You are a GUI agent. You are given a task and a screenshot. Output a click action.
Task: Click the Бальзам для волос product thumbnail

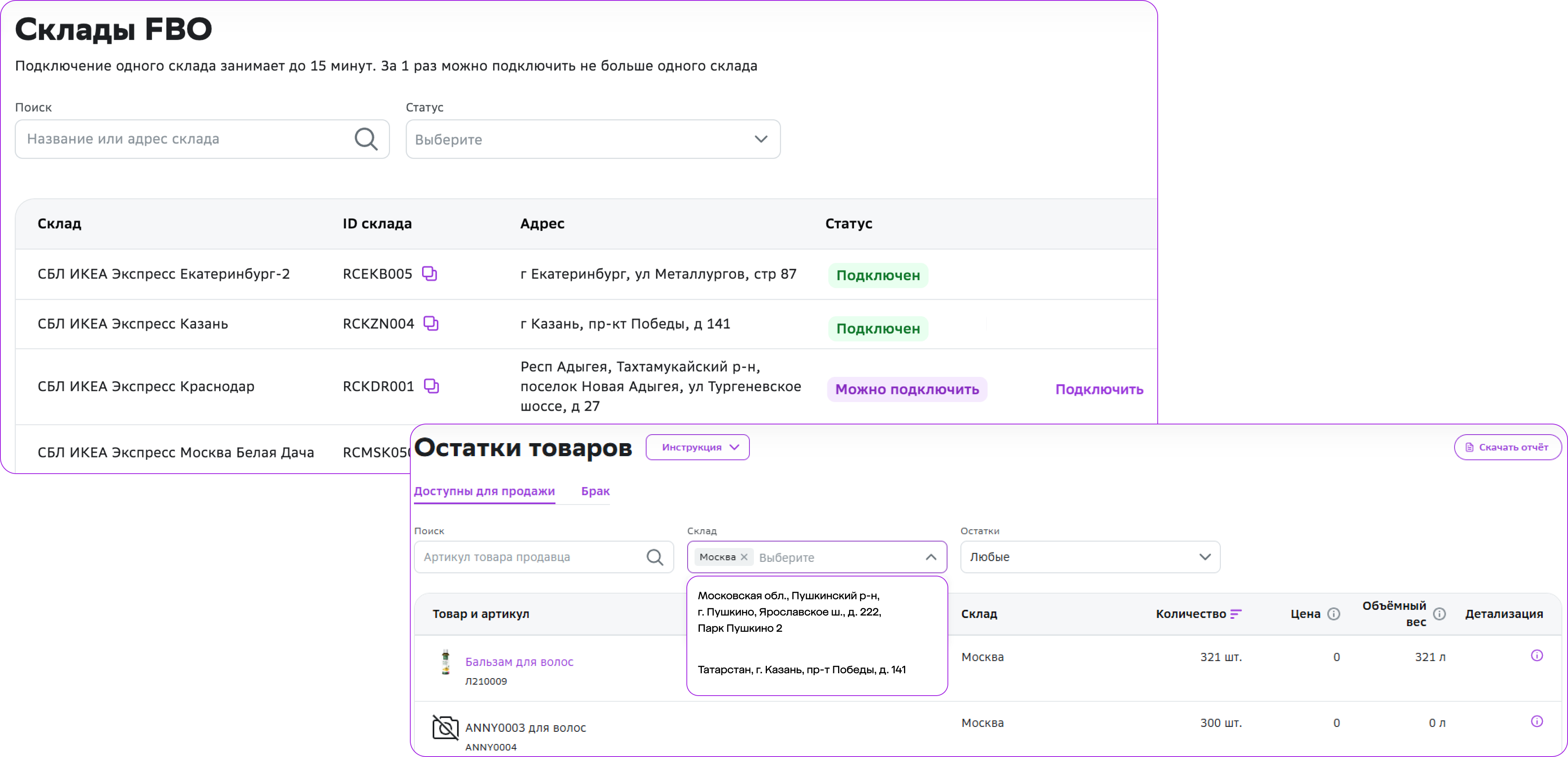point(446,662)
